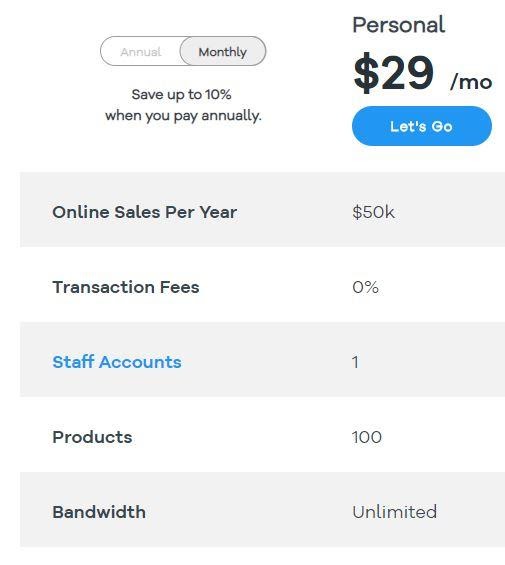Click the Personal plan heading
The image size is (505, 565).
tap(399, 25)
